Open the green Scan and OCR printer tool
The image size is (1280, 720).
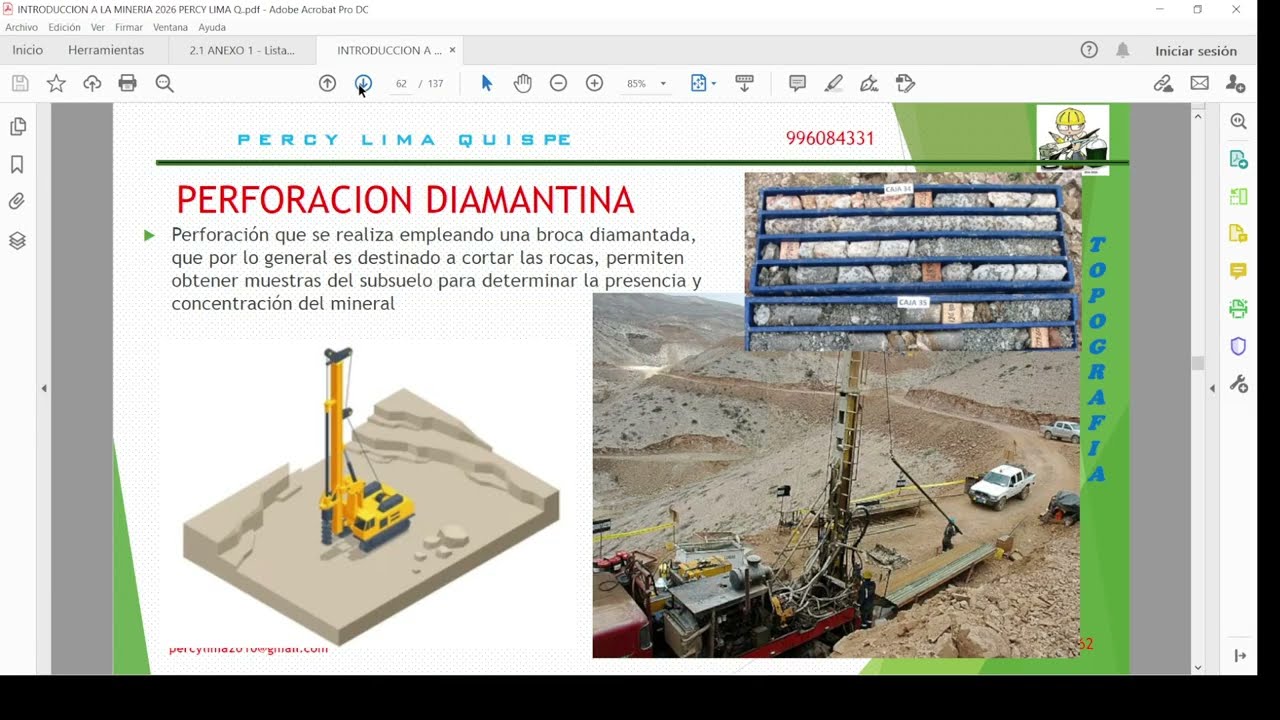point(1238,309)
